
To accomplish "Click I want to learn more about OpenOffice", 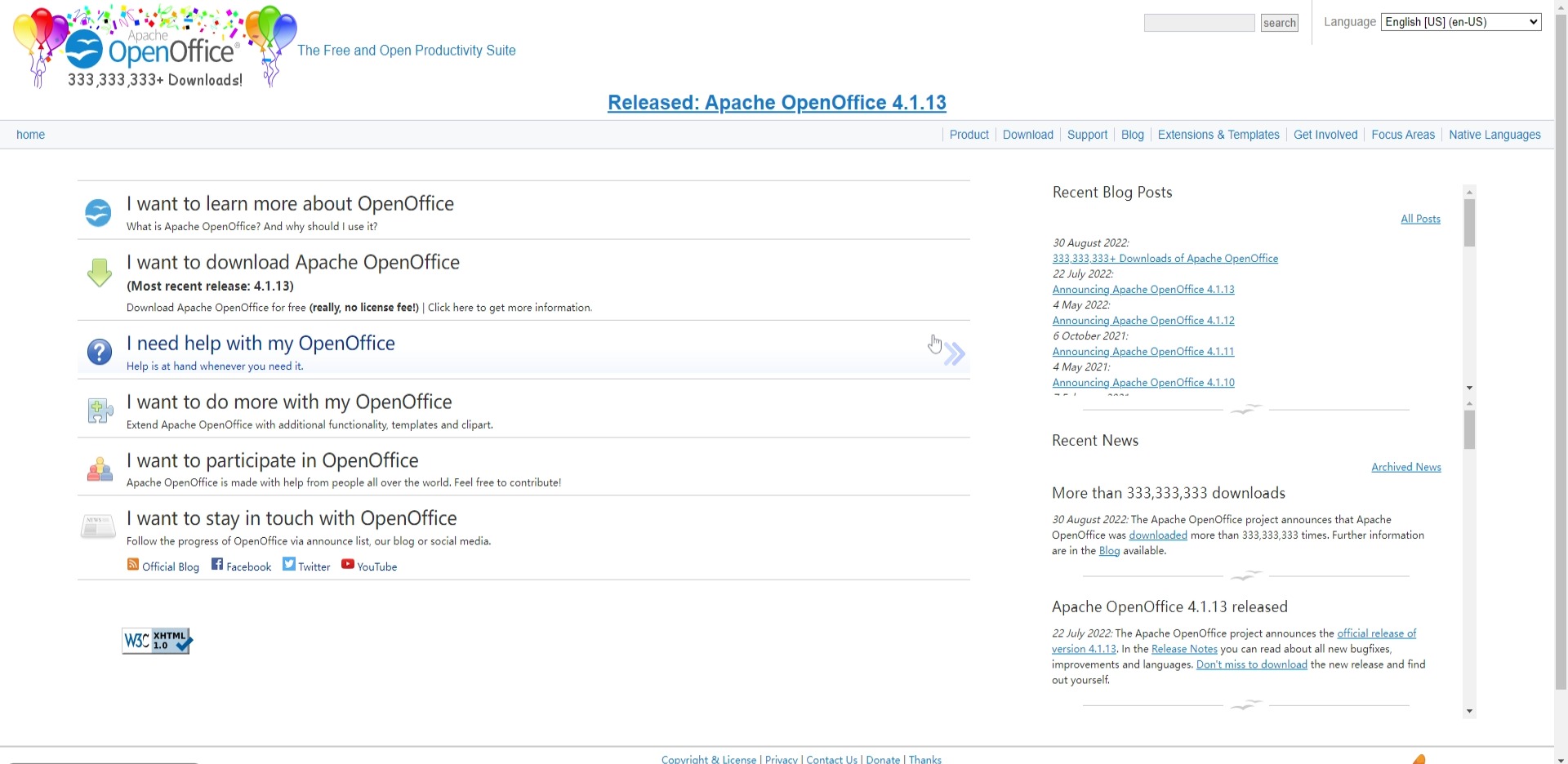I will 290,203.
